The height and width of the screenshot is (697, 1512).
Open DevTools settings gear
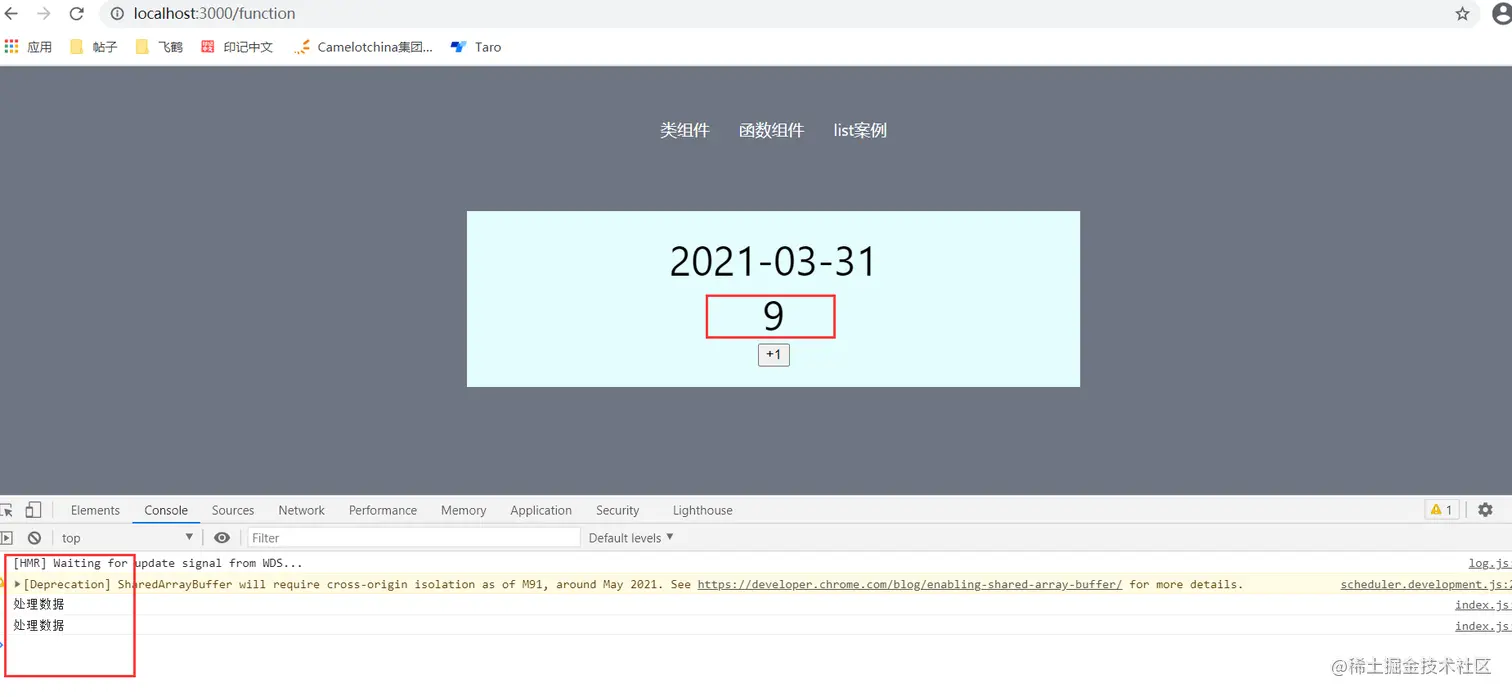click(1485, 510)
